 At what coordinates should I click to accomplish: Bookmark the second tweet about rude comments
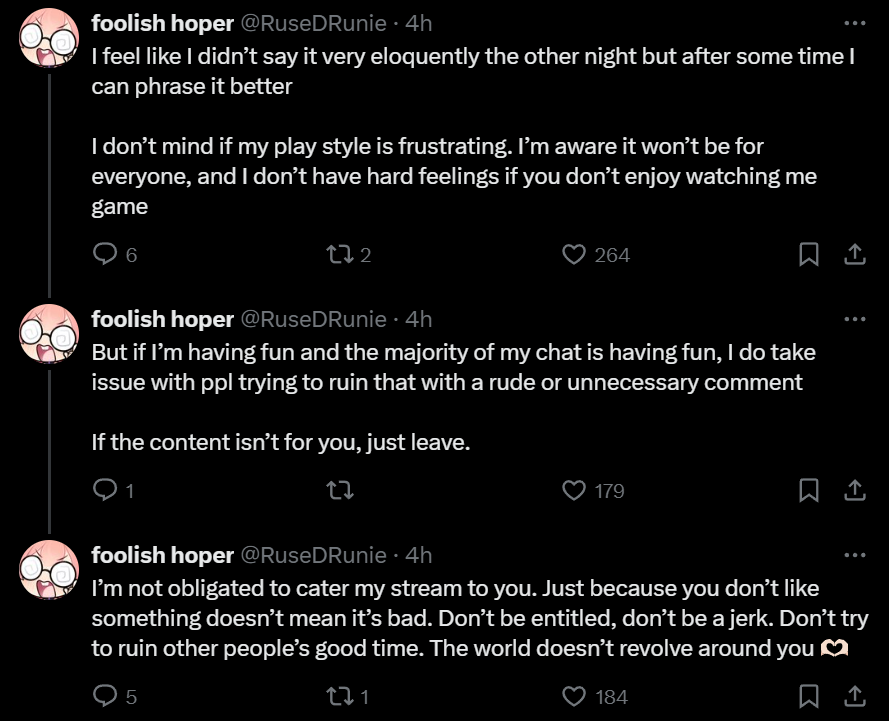click(809, 490)
